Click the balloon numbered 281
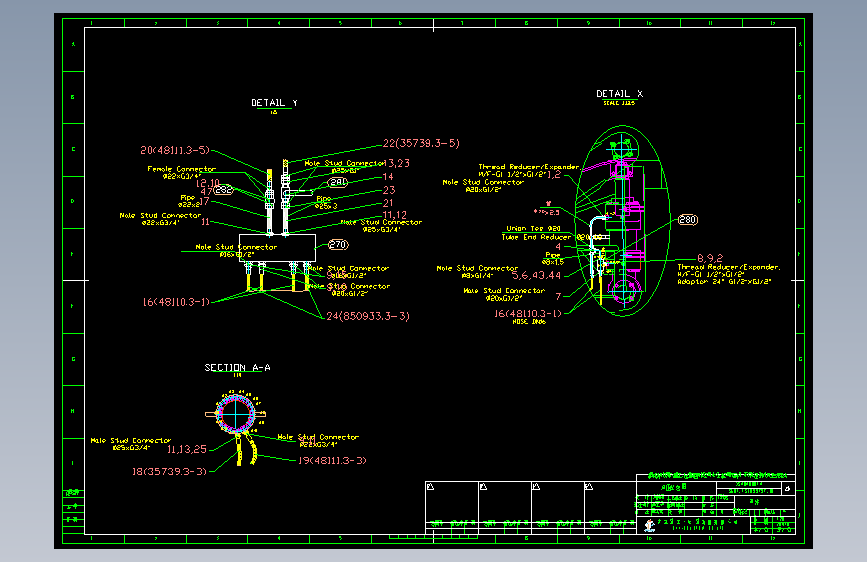Screen dimensions: 867x562 338,182
